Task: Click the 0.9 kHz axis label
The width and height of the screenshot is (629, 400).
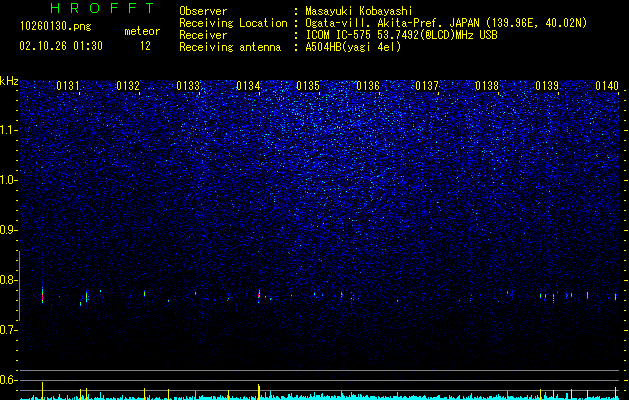Action: (x=8, y=230)
